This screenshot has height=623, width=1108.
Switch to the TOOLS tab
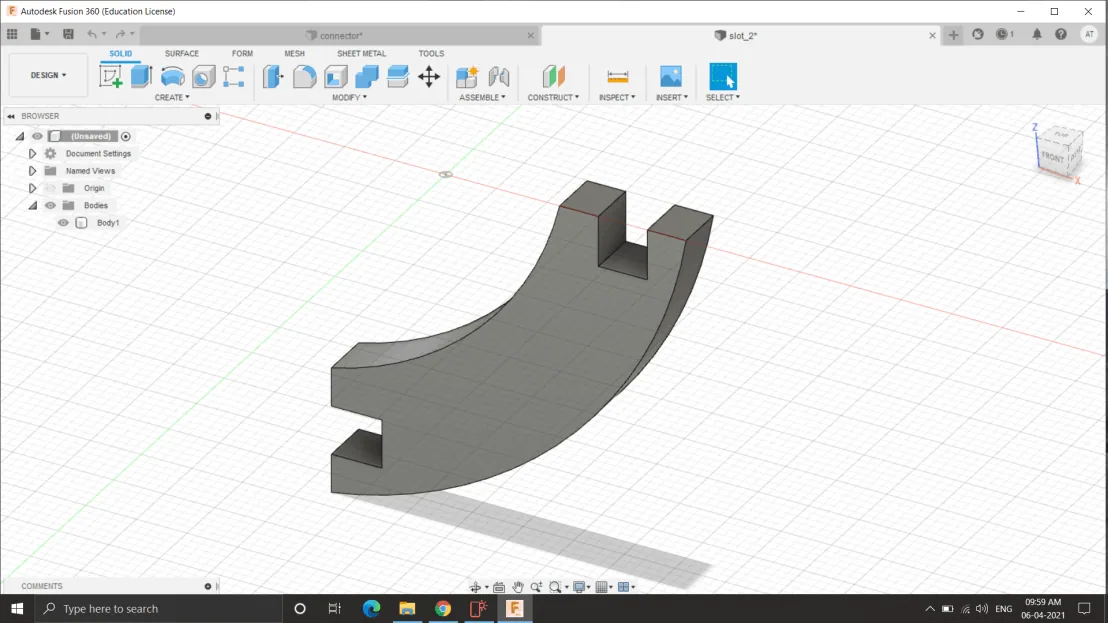[431, 54]
